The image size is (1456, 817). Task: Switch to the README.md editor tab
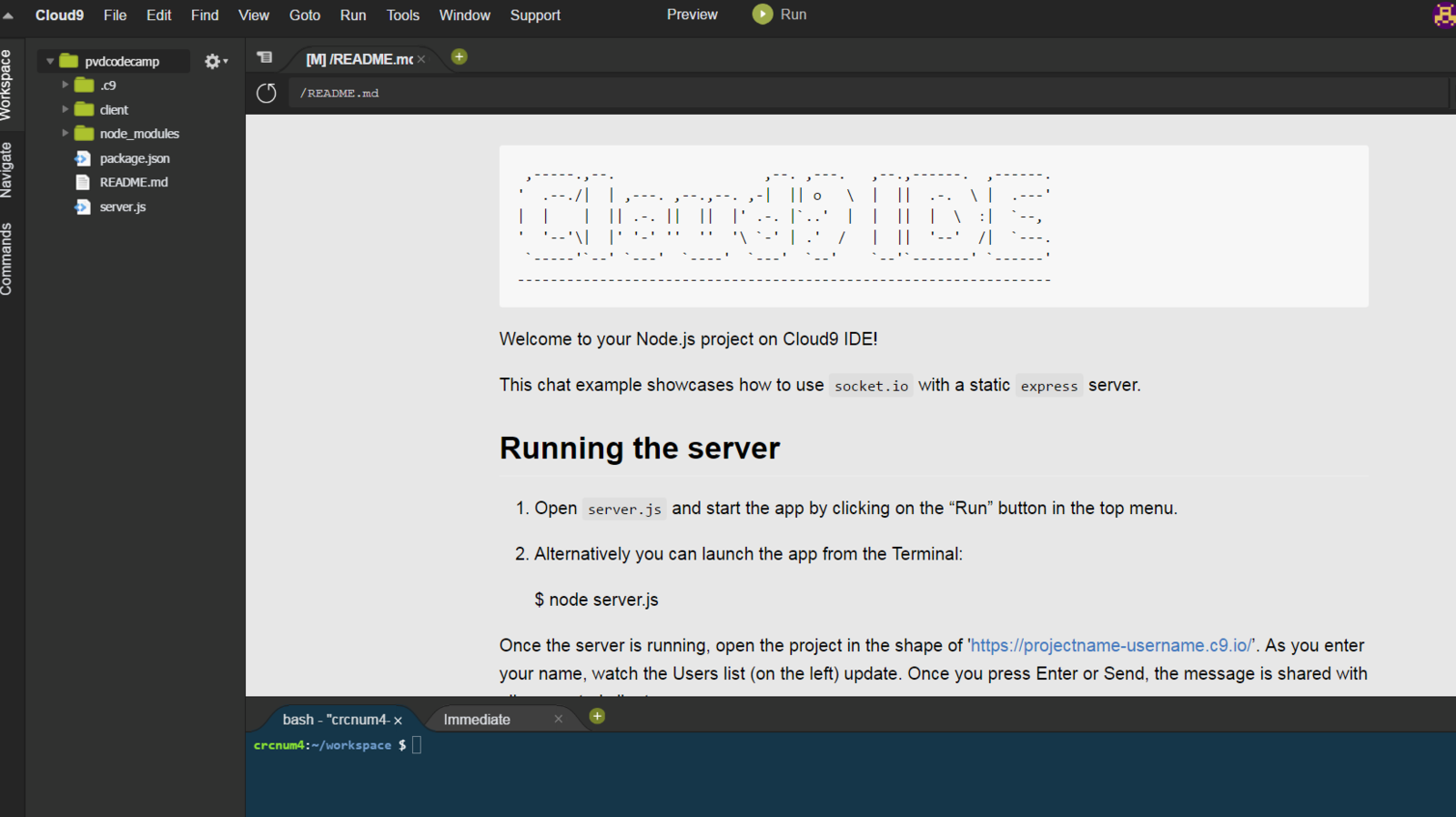coord(359,59)
